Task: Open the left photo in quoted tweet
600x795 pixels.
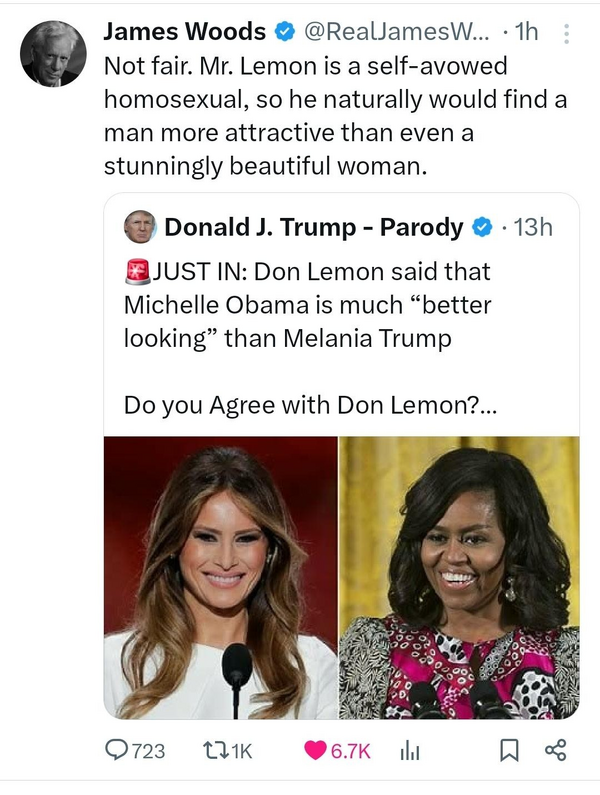Action: point(221,577)
